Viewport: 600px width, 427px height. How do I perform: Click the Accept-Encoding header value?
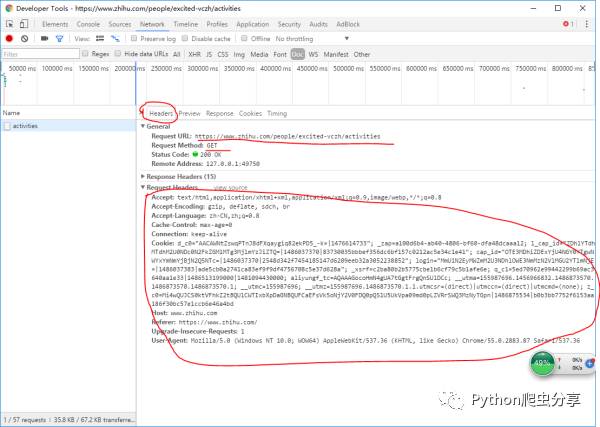[249, 207]
